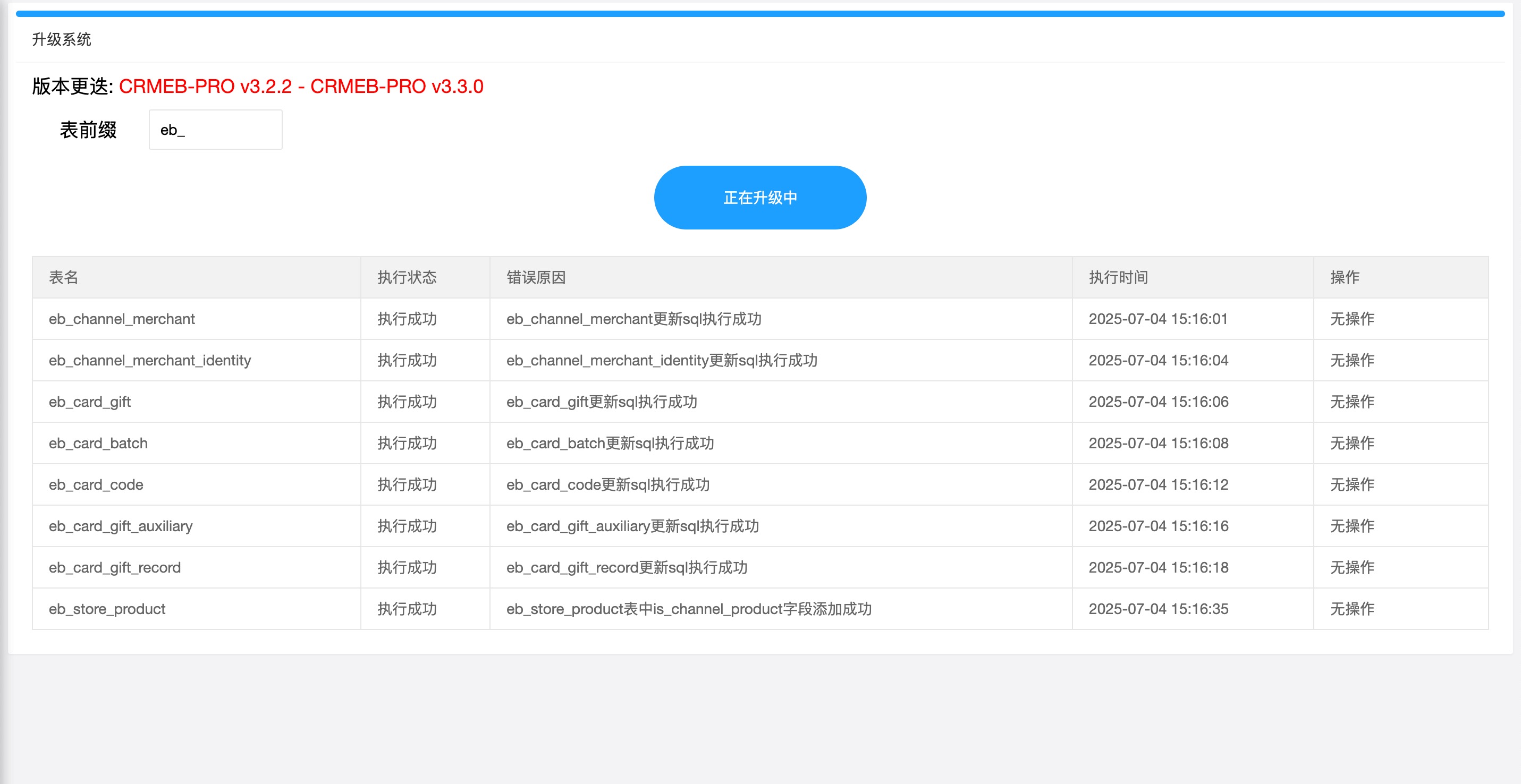Click 无操作 in the eb_card_batch row
1521x784 pixels.
click(1352, 443)
